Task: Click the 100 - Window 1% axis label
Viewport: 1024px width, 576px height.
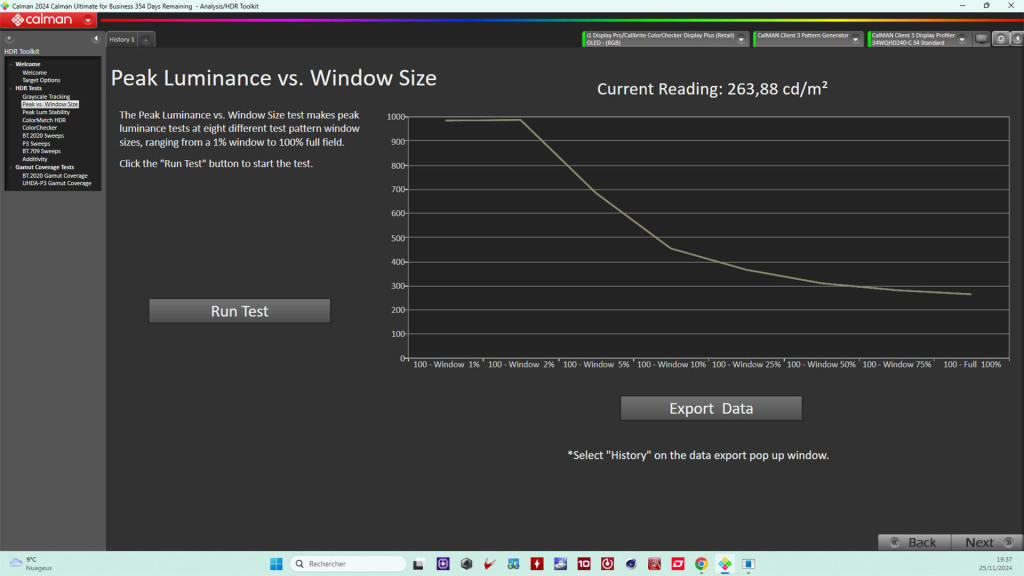Action: [x=446, y=364]
